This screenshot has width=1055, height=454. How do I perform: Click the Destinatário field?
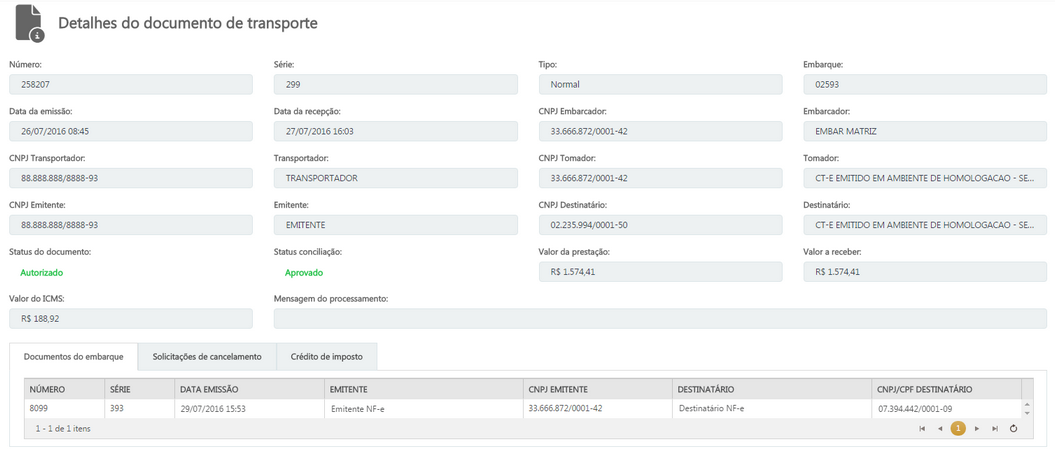tap(925, 225)
